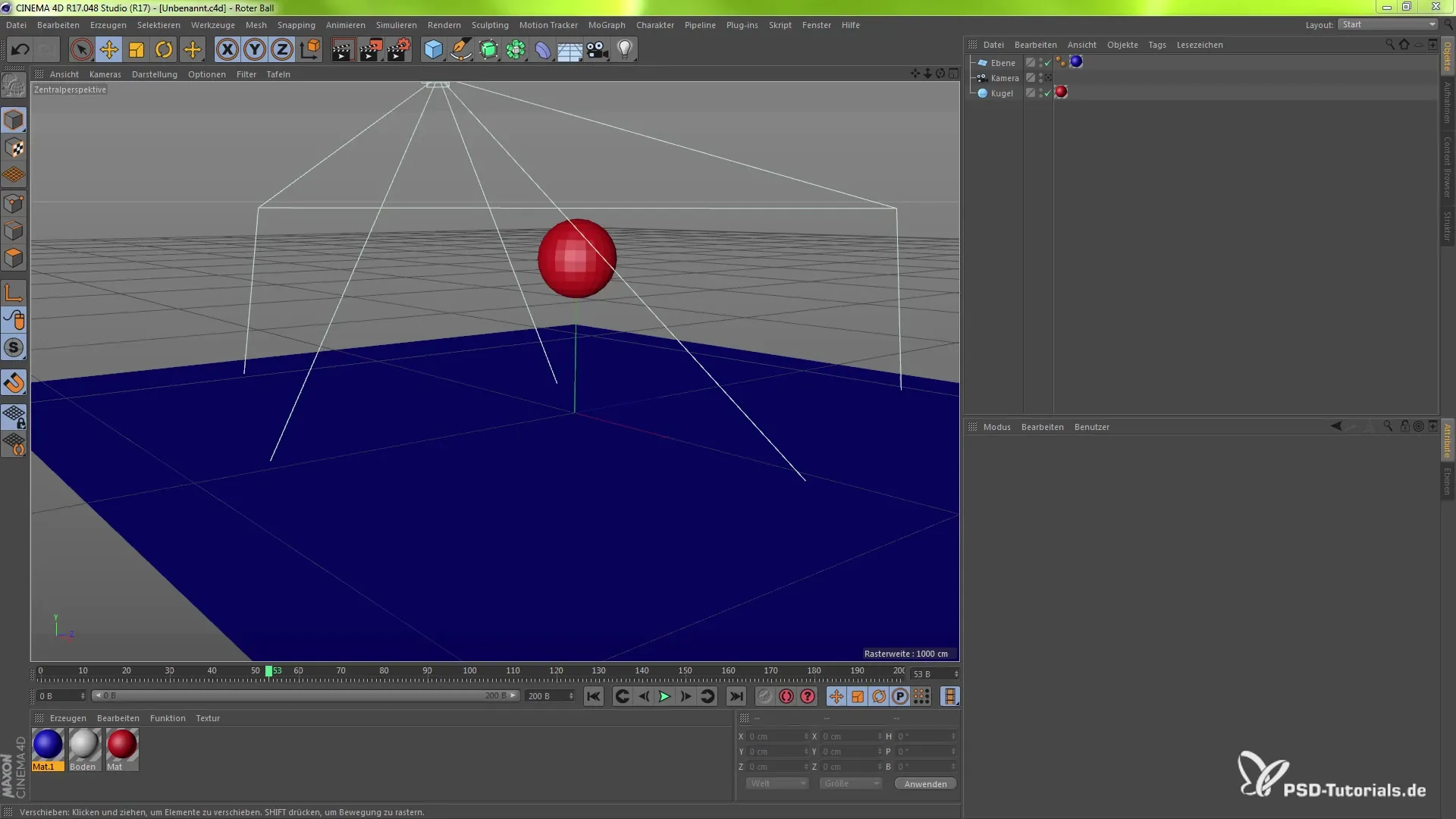Select Kugel object in Object Manager

(1001, 93)
